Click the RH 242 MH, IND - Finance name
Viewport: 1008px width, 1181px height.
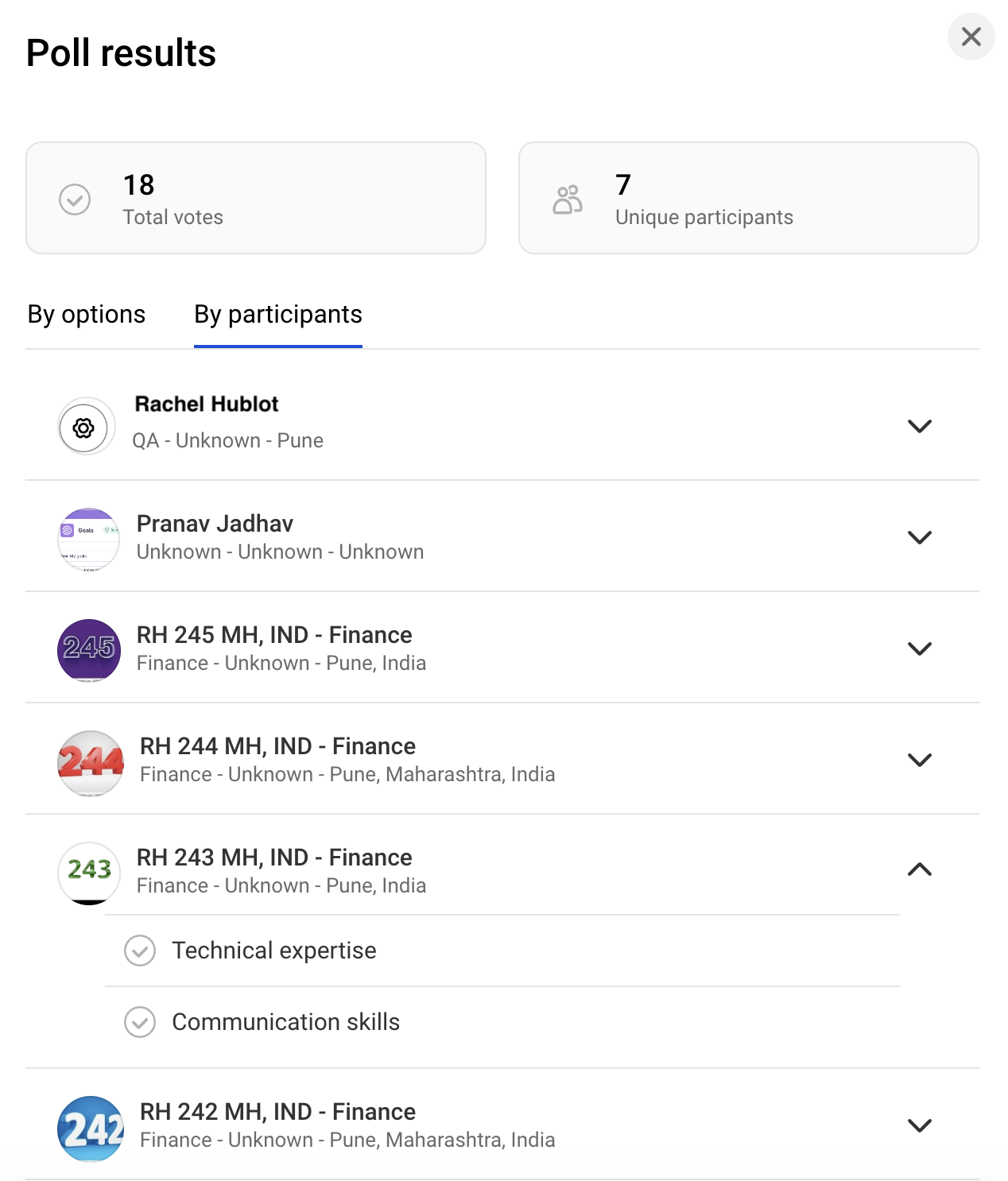point(277,1112)
